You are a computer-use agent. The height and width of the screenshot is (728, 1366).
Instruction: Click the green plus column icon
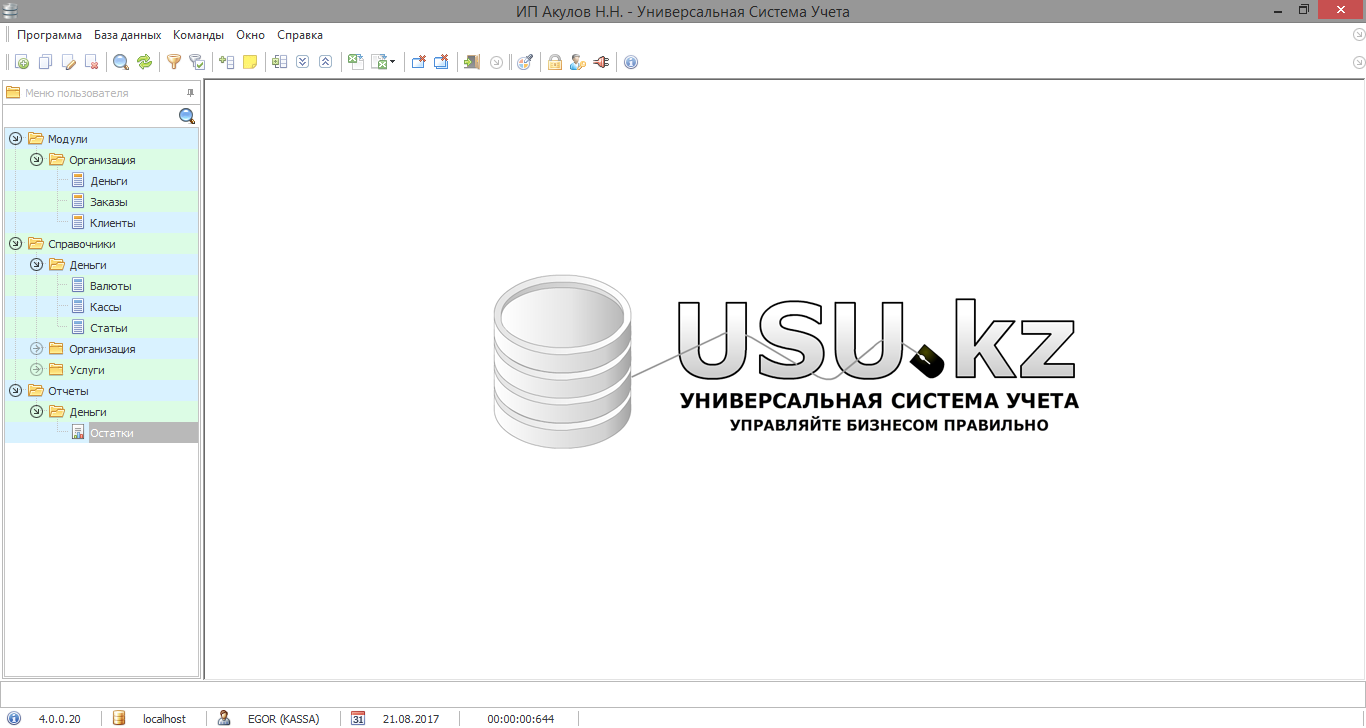tap(226, 62)
